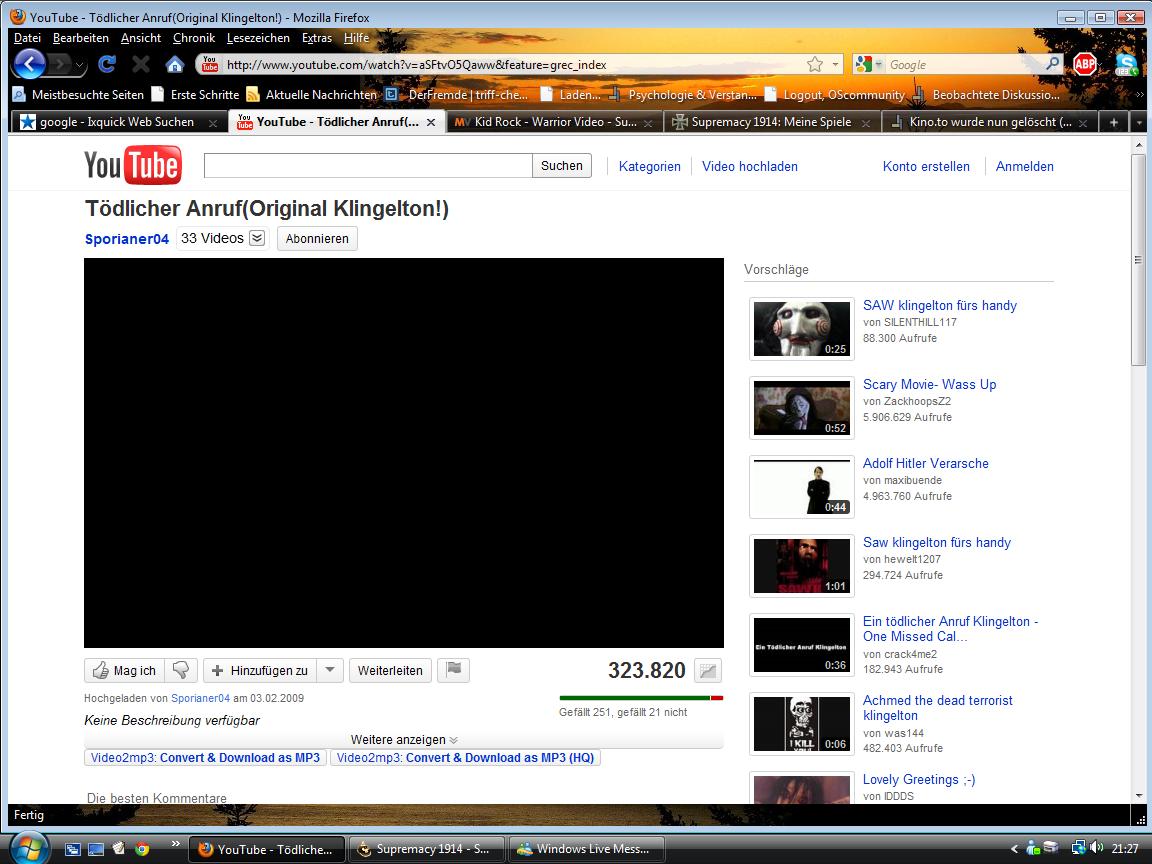
Task: Show more bookmarks toolbar chevron
Action: (x=1140, y=95)
